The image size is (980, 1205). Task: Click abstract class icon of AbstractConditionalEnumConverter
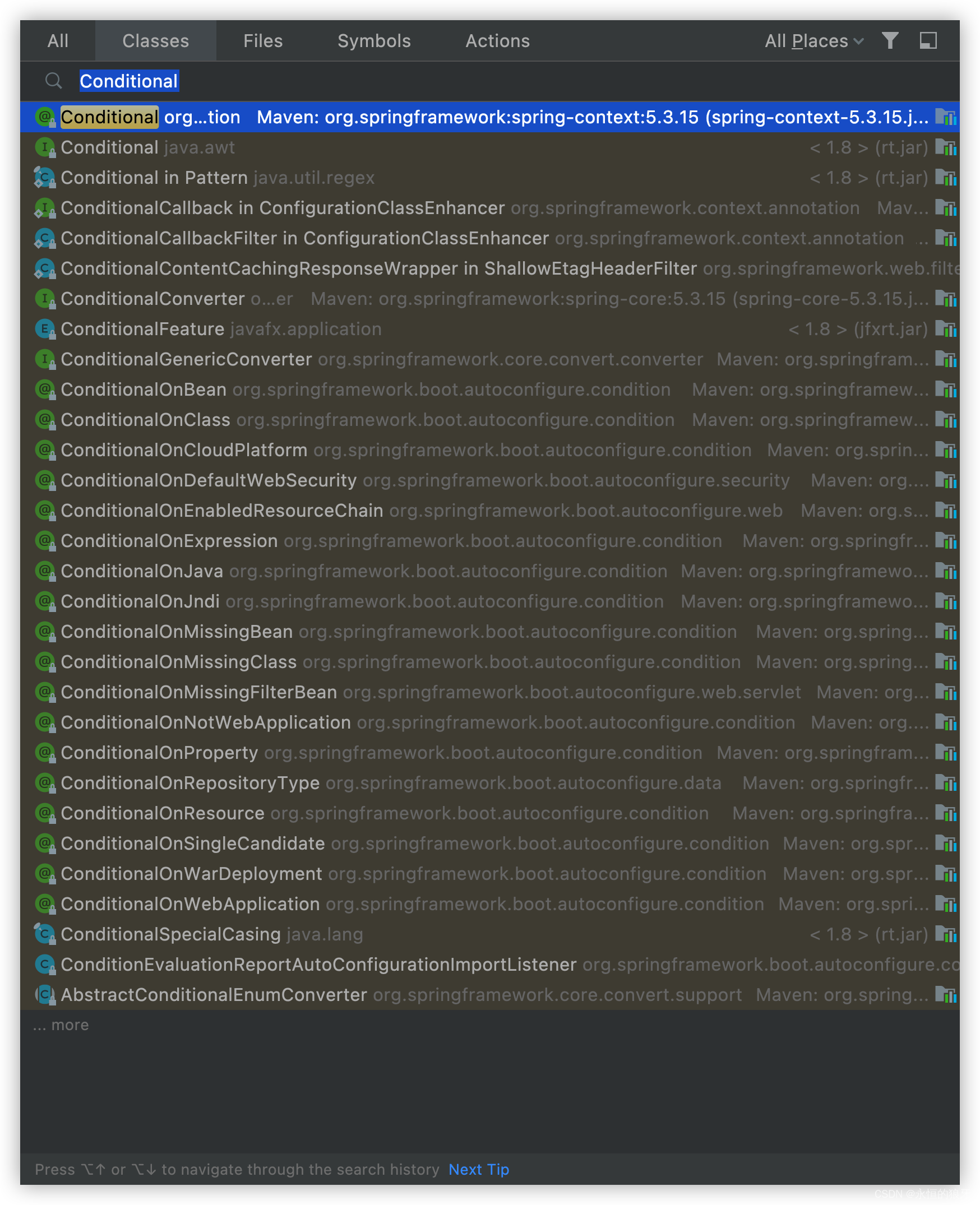[x=45, y=994]
